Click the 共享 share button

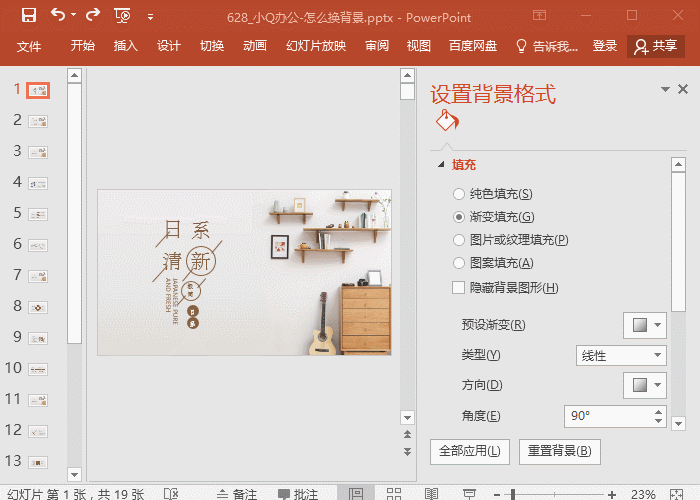(x=656, y=46)
